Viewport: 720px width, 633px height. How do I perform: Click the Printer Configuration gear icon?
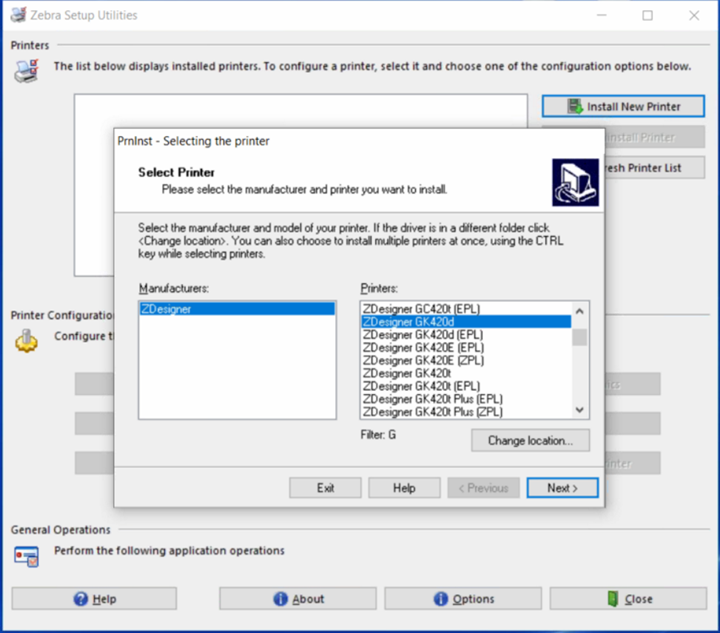click(26, 341)
